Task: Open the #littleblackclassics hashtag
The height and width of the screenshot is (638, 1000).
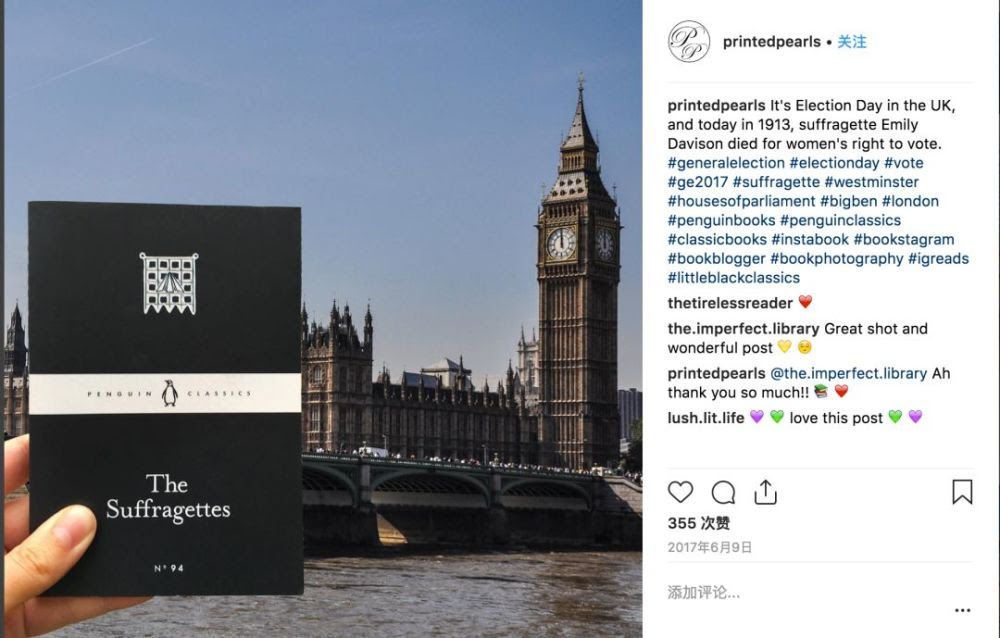Action: (x=733, y=278)
